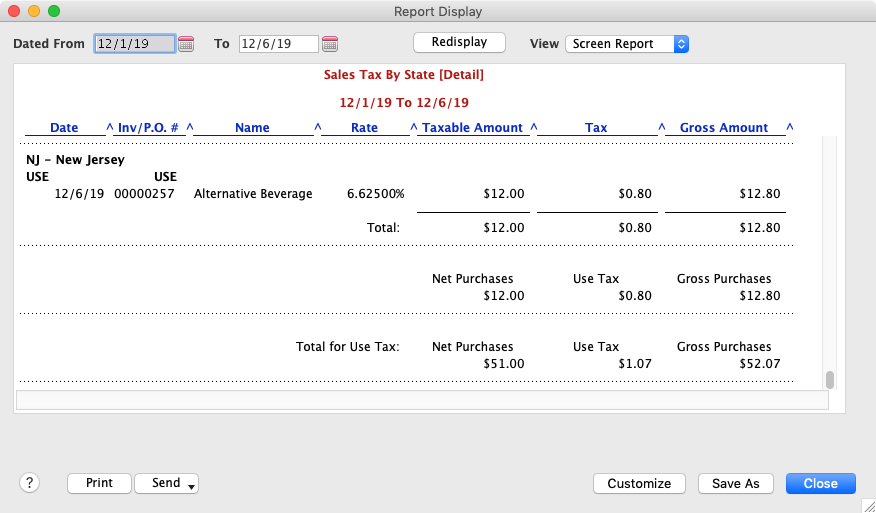Open the To date calendar picker
This screenshot has height=513, width=876.
point(330,44)
